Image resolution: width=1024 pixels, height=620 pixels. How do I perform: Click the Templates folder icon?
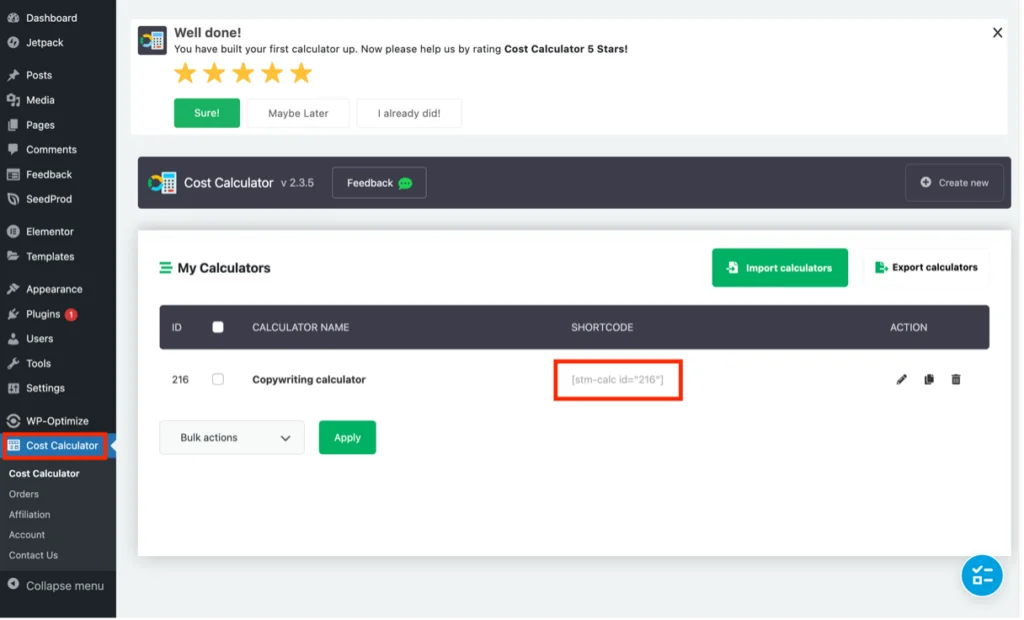(13, 256)
